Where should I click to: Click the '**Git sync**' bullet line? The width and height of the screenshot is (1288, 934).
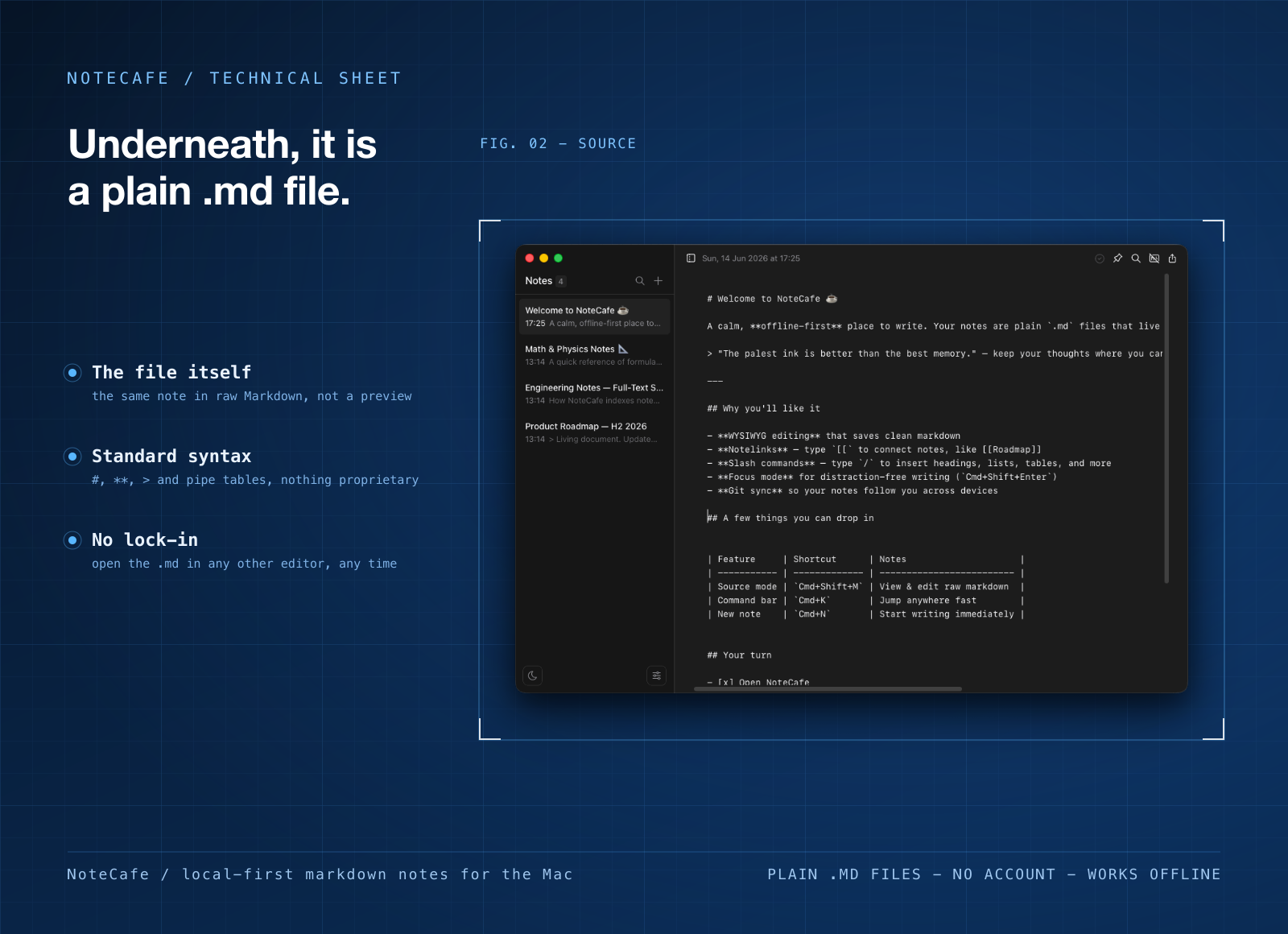[852, 490]
